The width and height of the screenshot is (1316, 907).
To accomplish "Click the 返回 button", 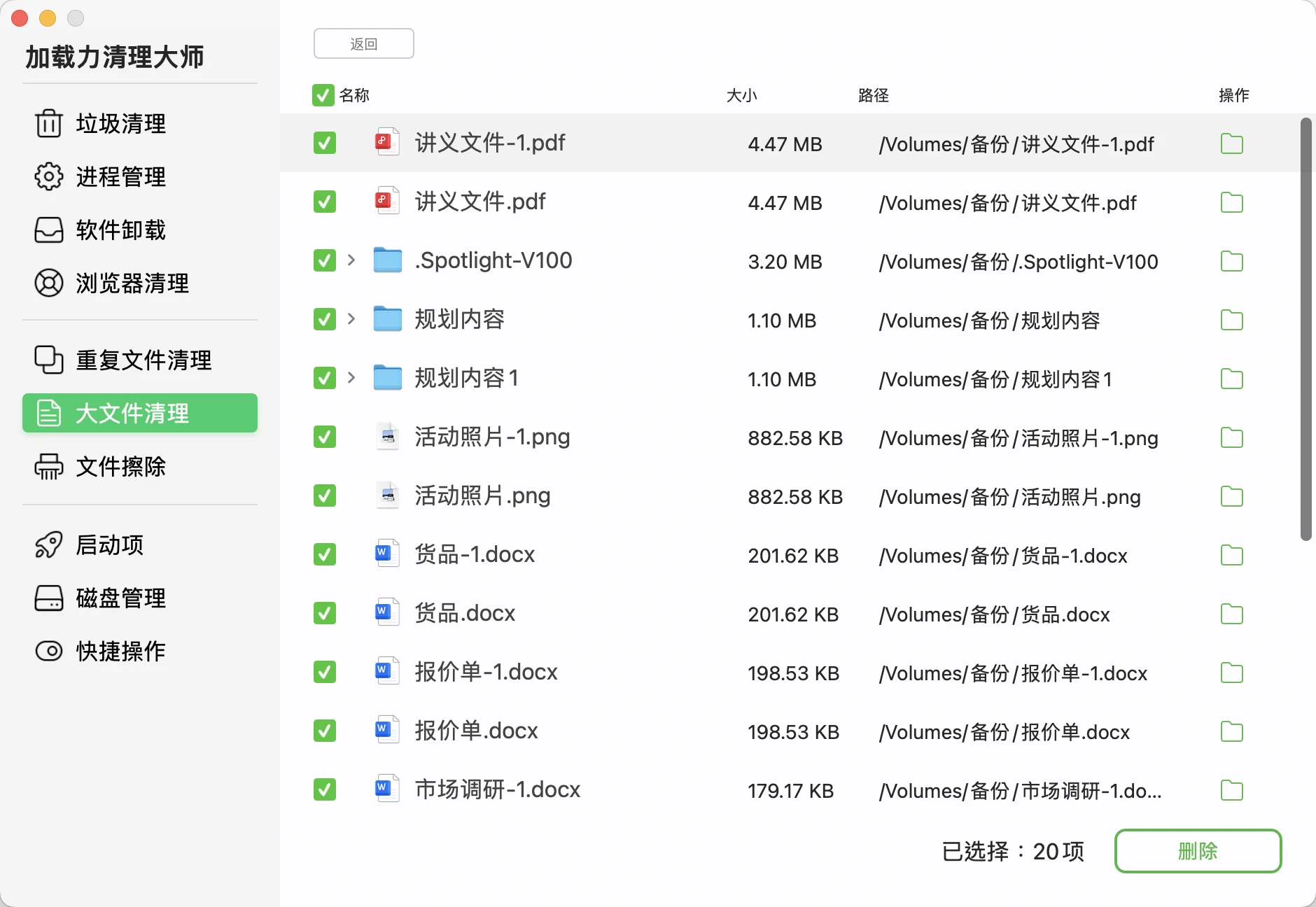I will (363, 43).
